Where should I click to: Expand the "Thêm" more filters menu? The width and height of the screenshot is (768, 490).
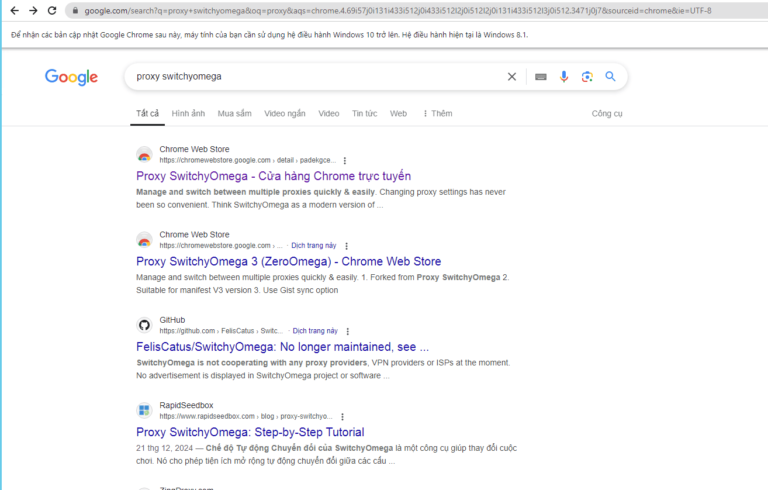(436, 114)
